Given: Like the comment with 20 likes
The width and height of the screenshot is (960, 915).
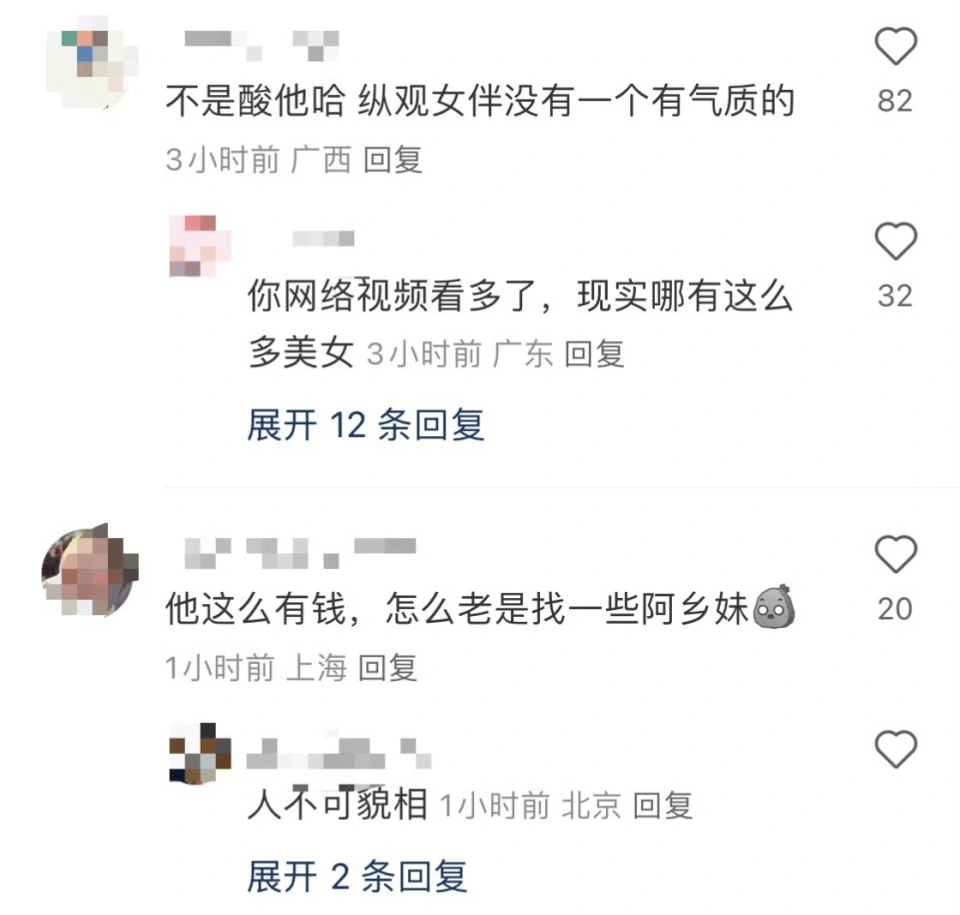Looking at the screenshot, I should pyautogui.click(x=896, y=554).
